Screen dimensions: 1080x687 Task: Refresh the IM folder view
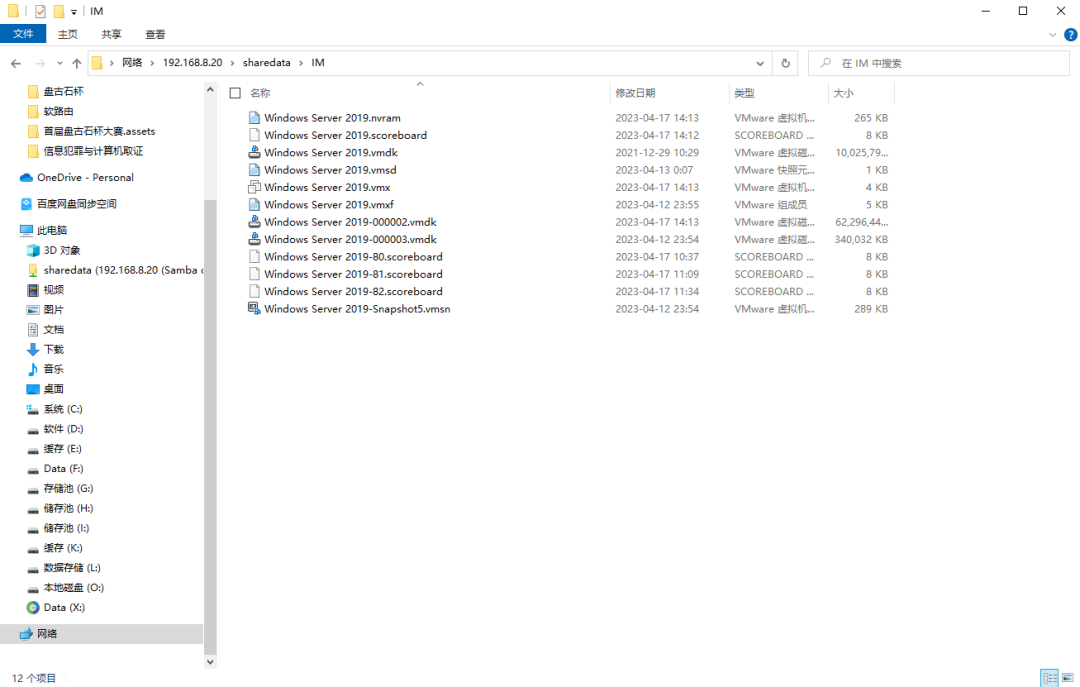coord(785,63)
